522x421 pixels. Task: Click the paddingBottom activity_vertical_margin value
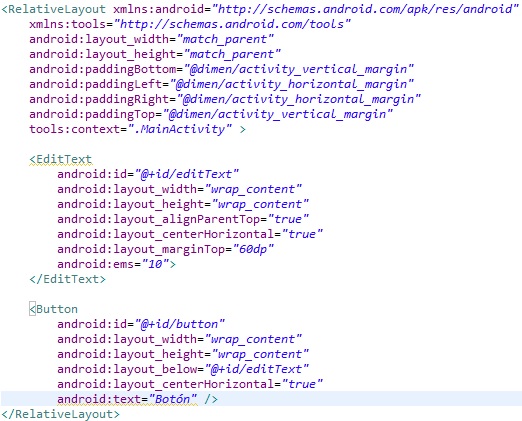click(299, 69)
